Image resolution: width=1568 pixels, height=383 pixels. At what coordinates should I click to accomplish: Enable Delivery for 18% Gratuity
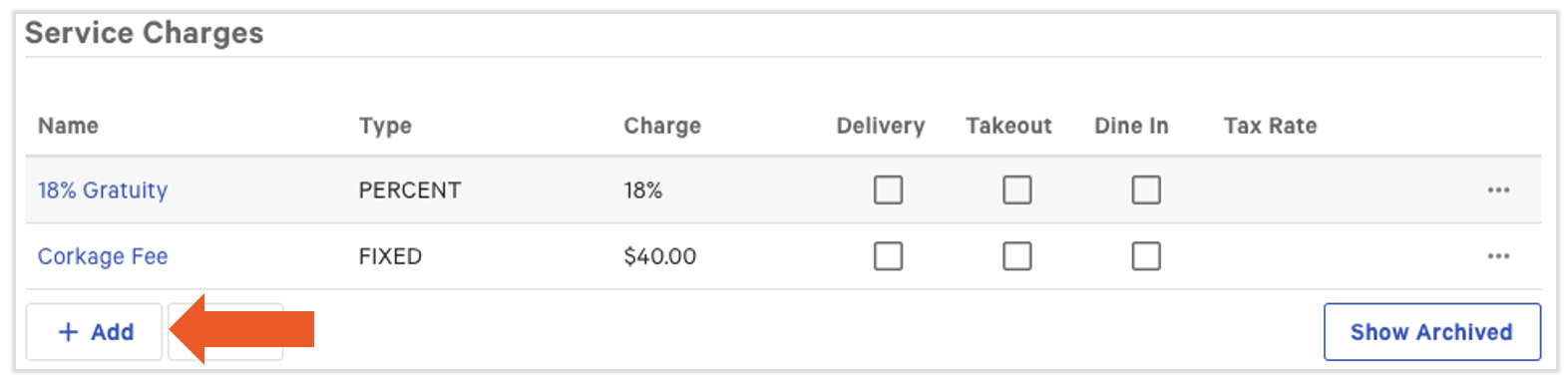coord(888,190)
